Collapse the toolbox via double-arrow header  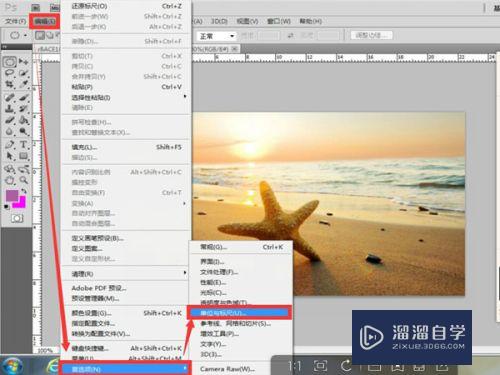(5, 47)
